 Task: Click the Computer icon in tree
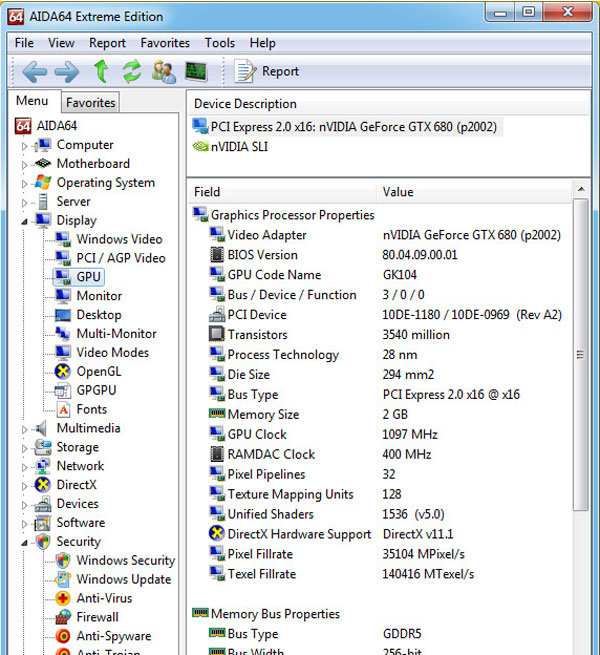pos(44,145)
